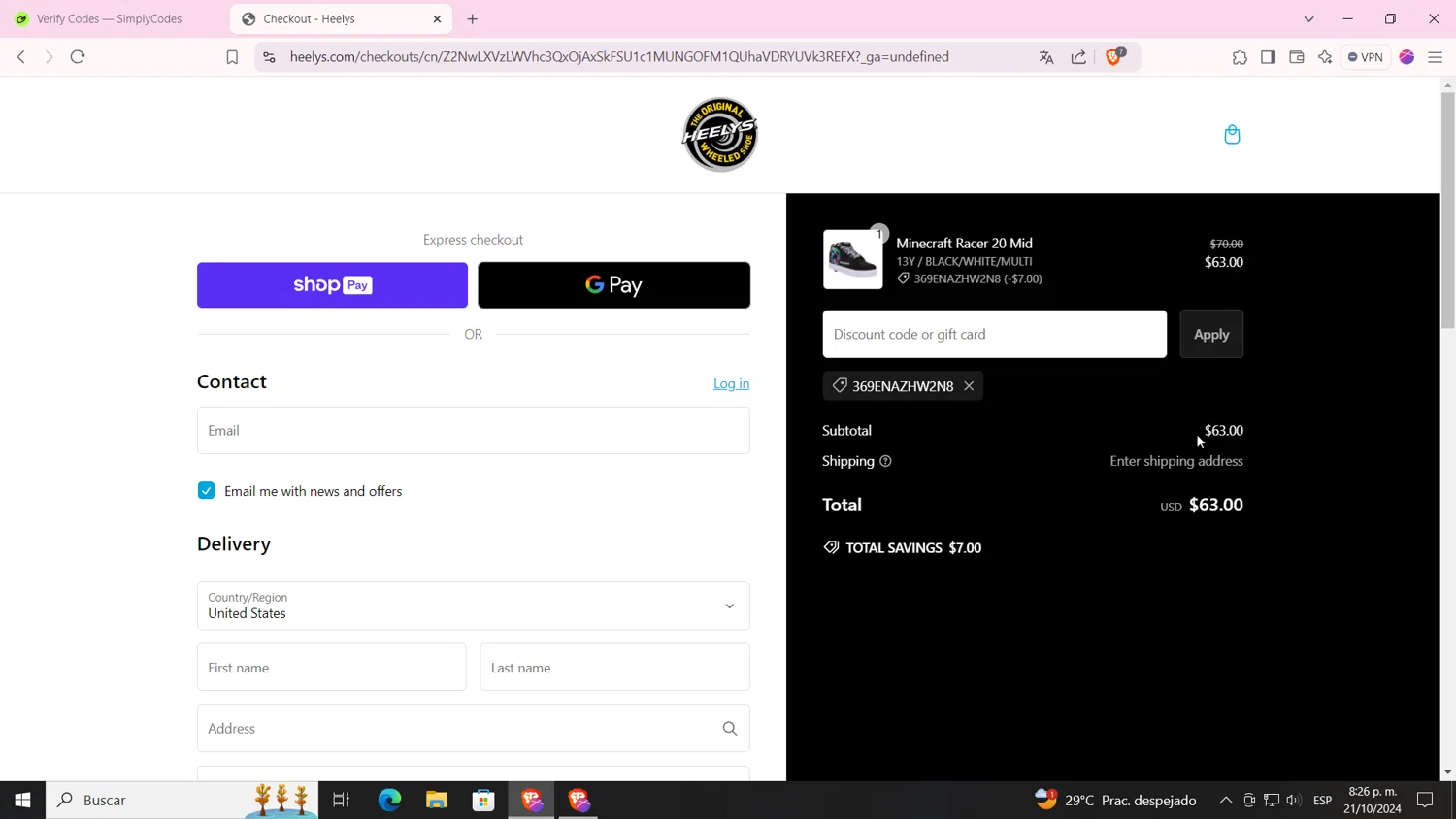Pay with Shop Pay
This screenshot has width=1456, height=819.
coord(332,285)
